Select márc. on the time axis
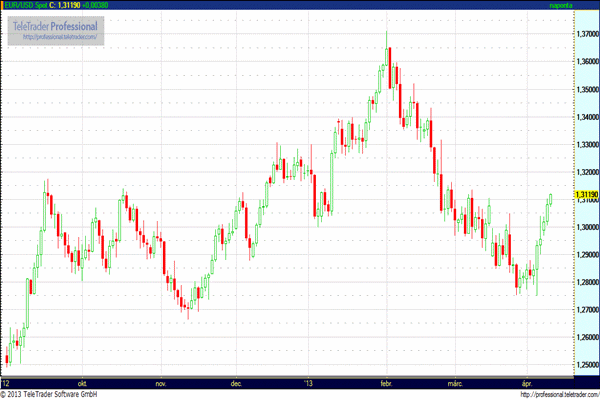Viewport: 600px width, 400px height. [x=453, y=383]
